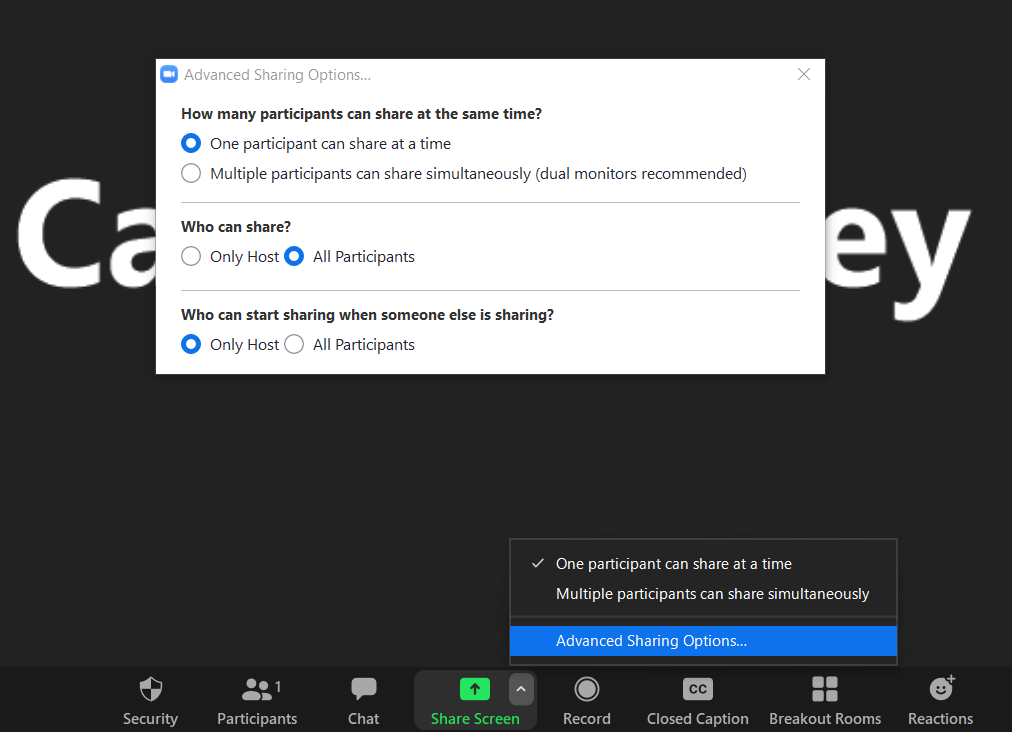Image resolution: width=1012 pixels, height=732 pixels.
Task: Select 'All Participants' for sharing while someone shares
Action: [294, 344]
